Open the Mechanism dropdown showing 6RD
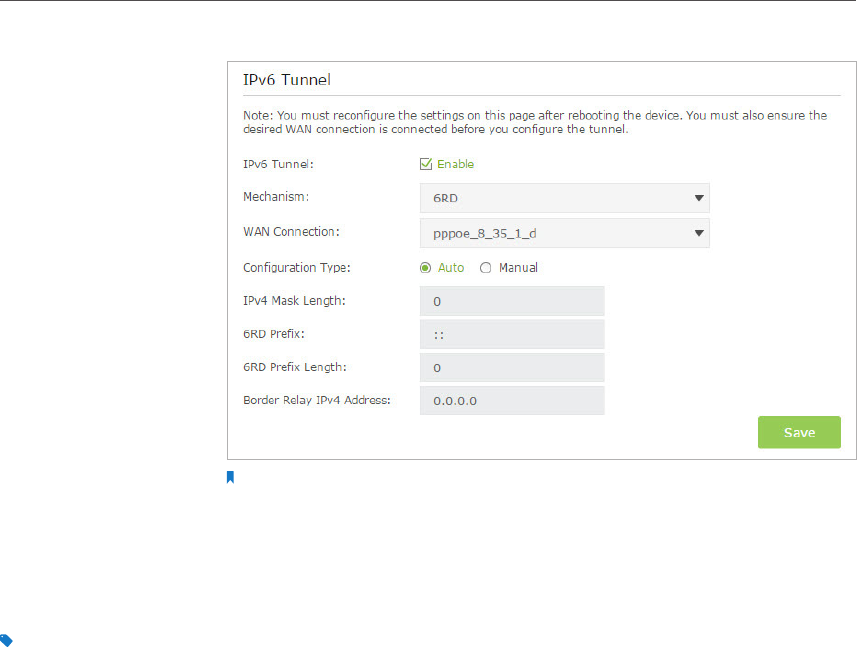 [x=564, y=198]
